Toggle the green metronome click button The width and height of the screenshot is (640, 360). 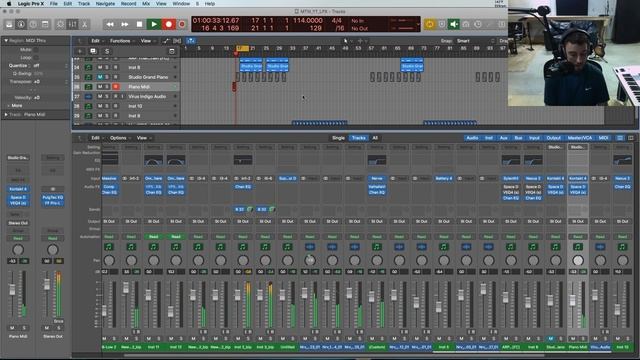tap(453, 24)
